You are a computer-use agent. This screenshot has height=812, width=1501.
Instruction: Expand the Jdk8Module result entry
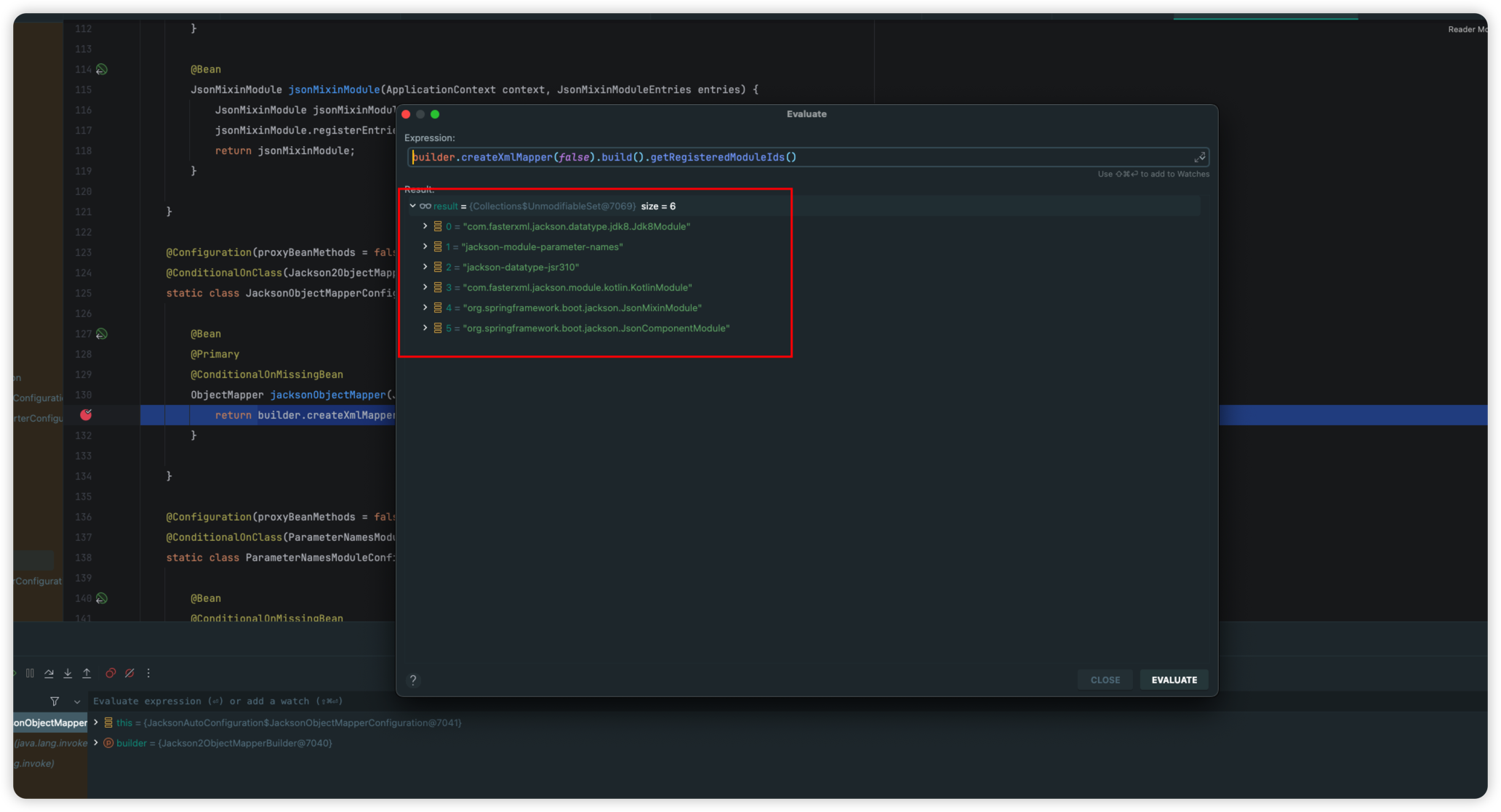pos(425,227)
